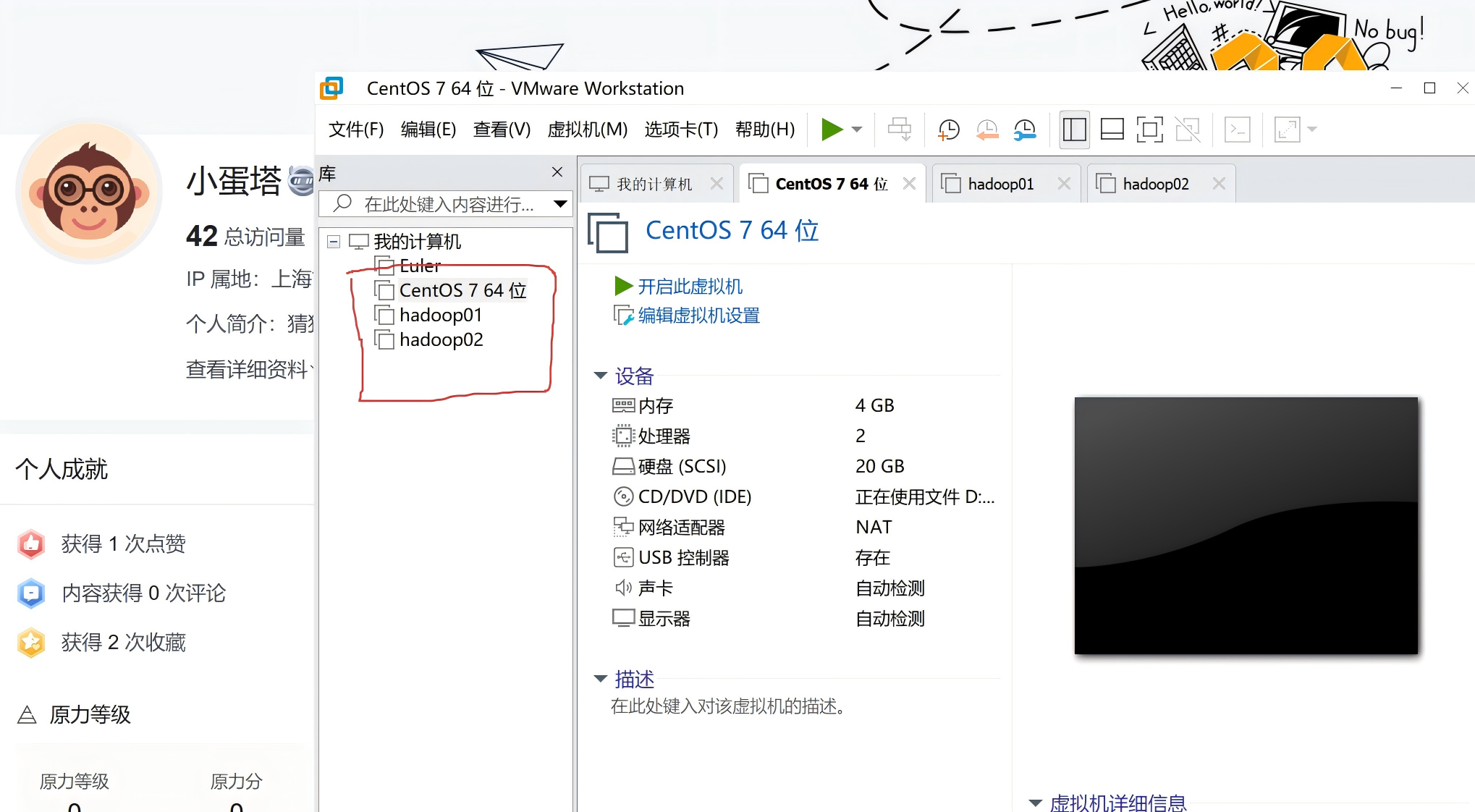This screenshot has width=1475, height=812.
Task: Open the snapshot manager icon
Action: (x=1025, y=130)
